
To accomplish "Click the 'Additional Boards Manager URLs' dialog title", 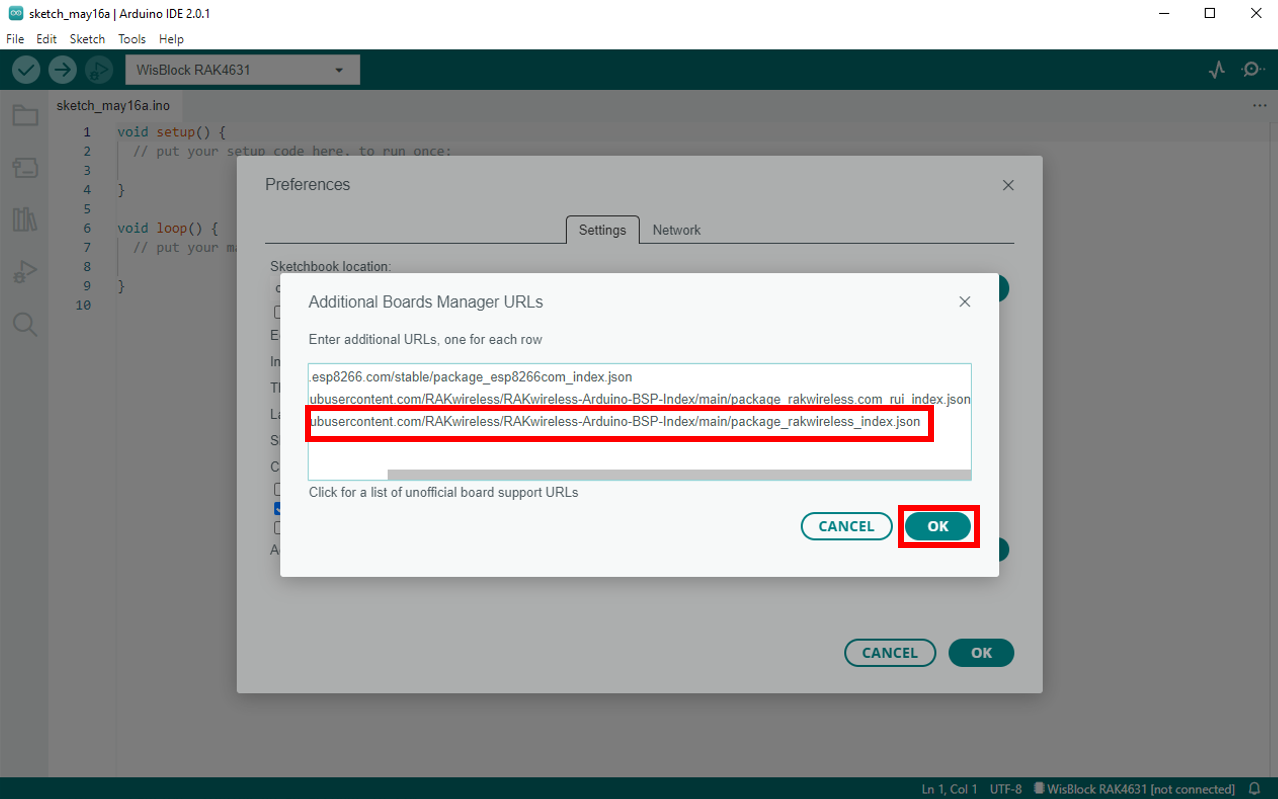I will click(x=426, y=302).
